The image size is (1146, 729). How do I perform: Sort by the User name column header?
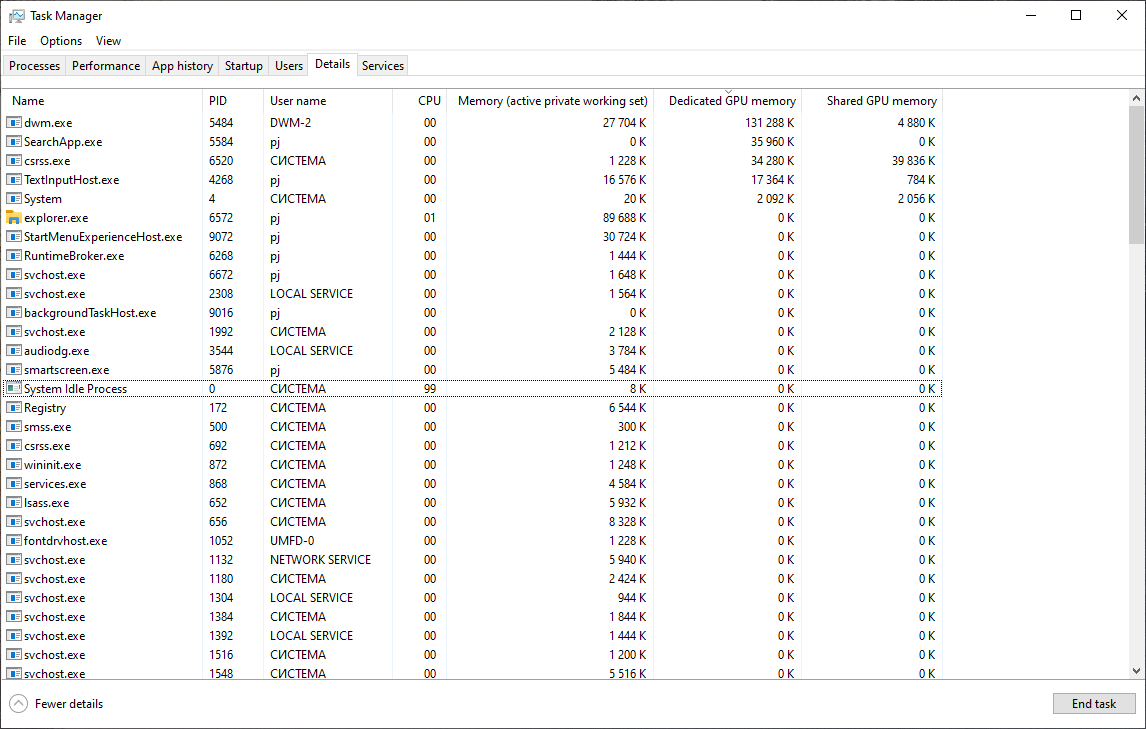[x=327, y=101]
